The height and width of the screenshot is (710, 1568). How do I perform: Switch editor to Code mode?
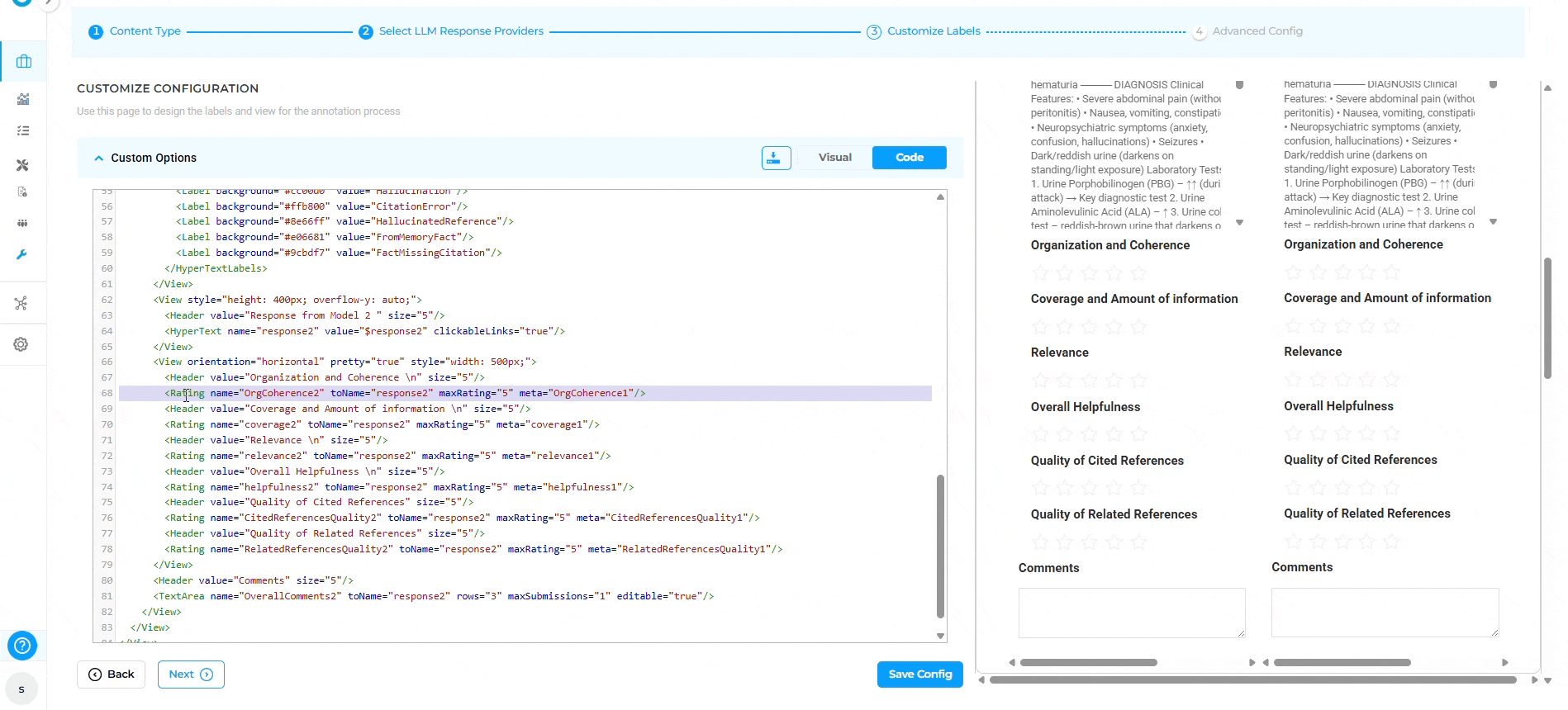909,158
